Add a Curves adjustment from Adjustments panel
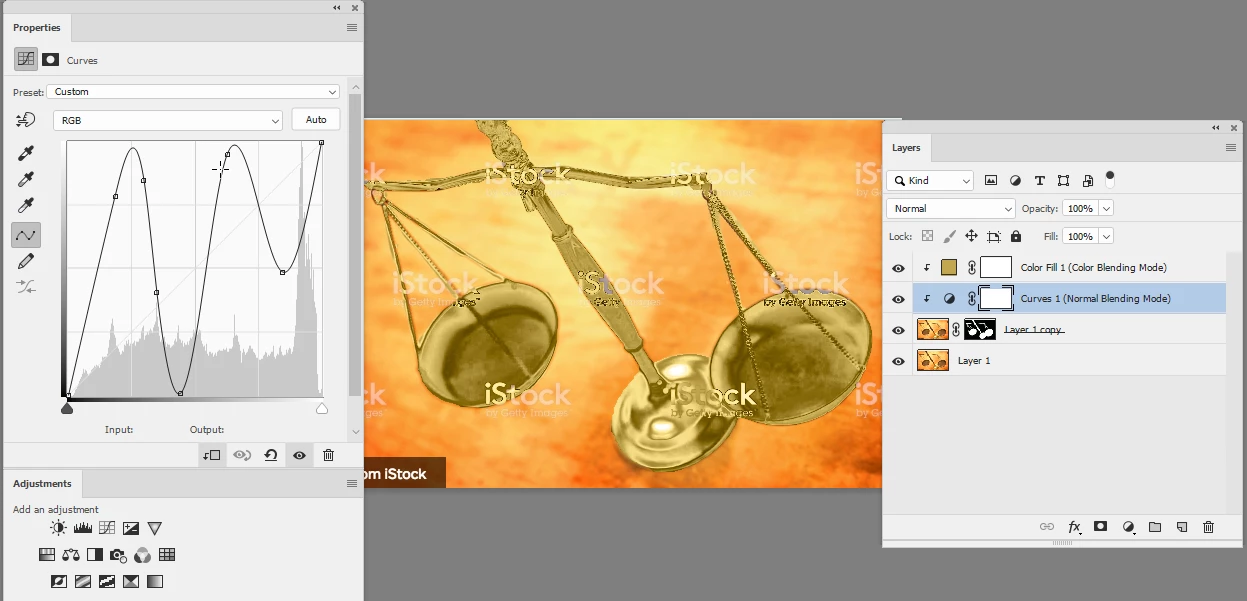 [106, 528]
